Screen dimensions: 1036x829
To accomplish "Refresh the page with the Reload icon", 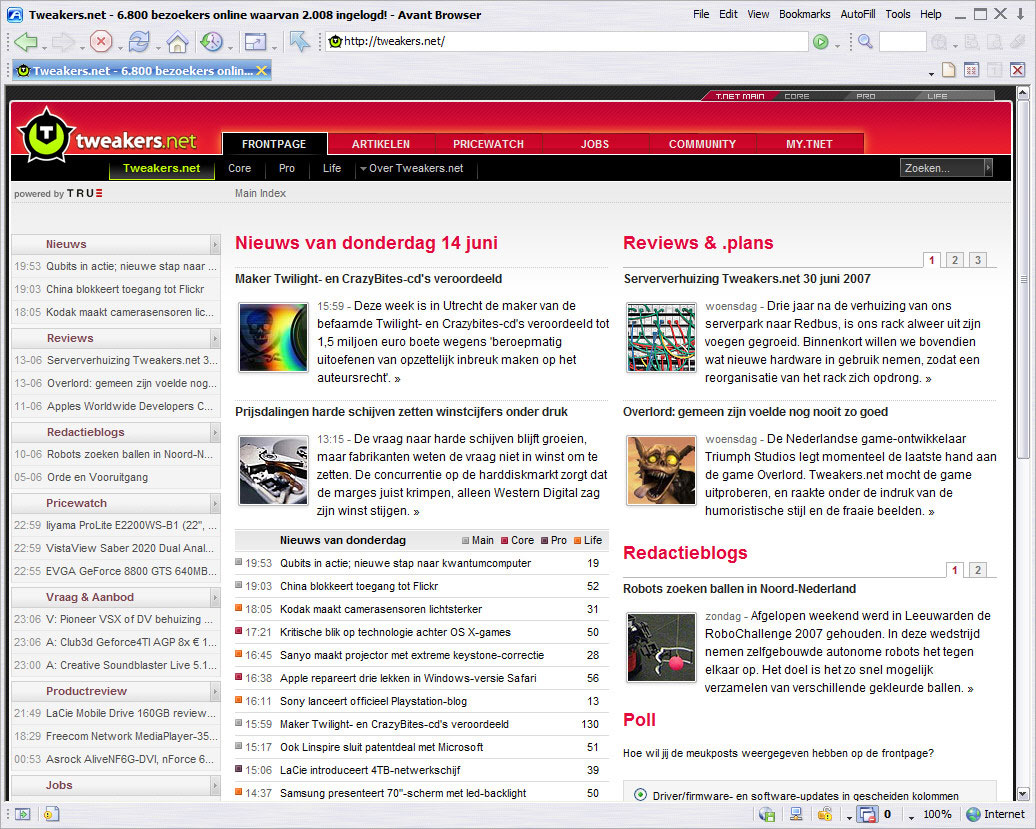I will coord(139,42).
